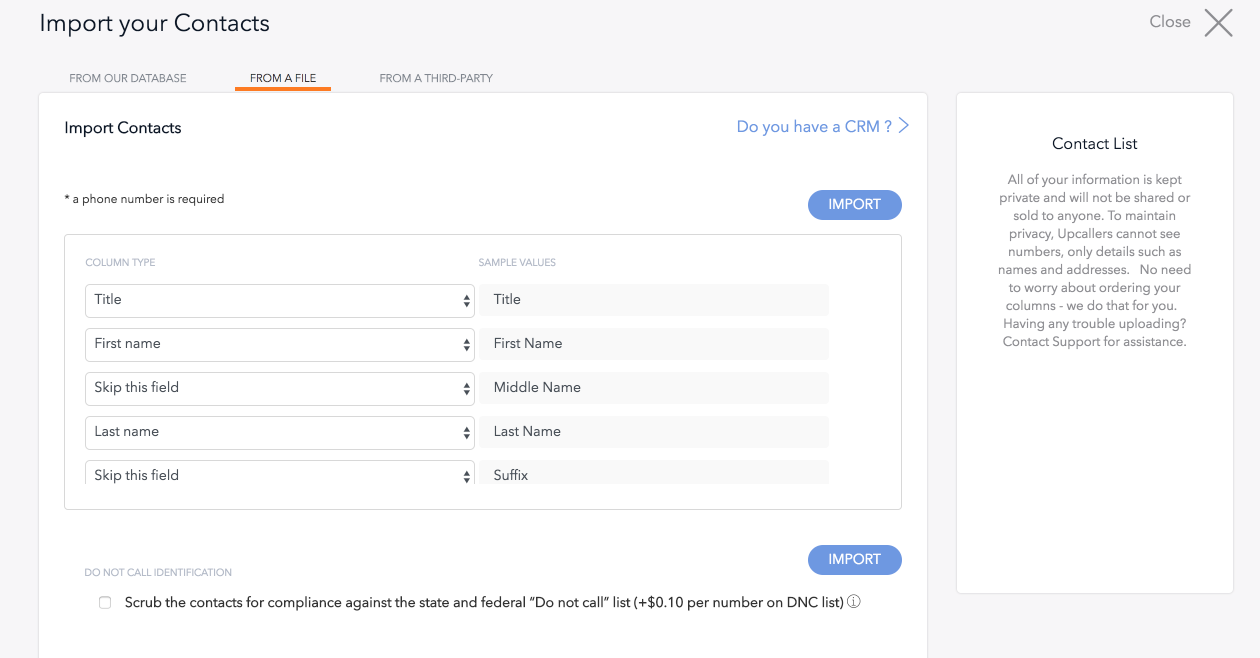1260x658 pixels.
Task: Click the First Name sample value field
Action: [x=654, y=344]
